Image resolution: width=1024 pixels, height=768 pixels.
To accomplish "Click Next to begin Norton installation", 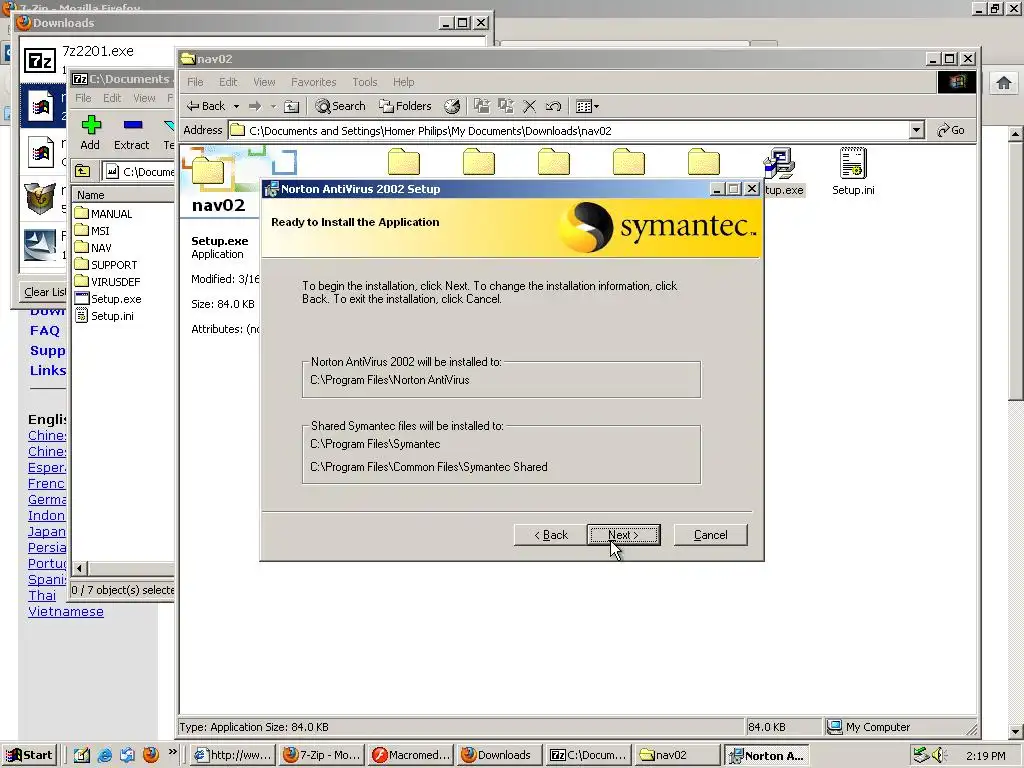I will (623, 535).
